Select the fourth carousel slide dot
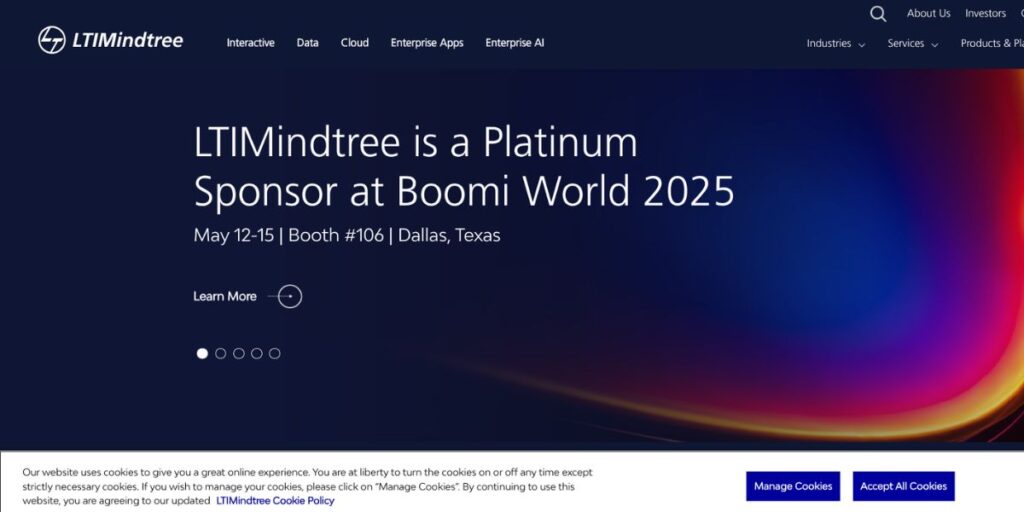Screen dimensions: 1024x512 click(257, 353)
